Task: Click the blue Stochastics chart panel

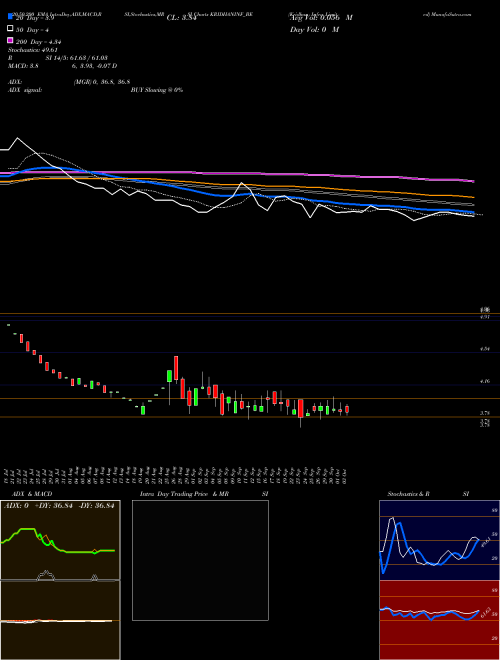Action: point(439,540)
